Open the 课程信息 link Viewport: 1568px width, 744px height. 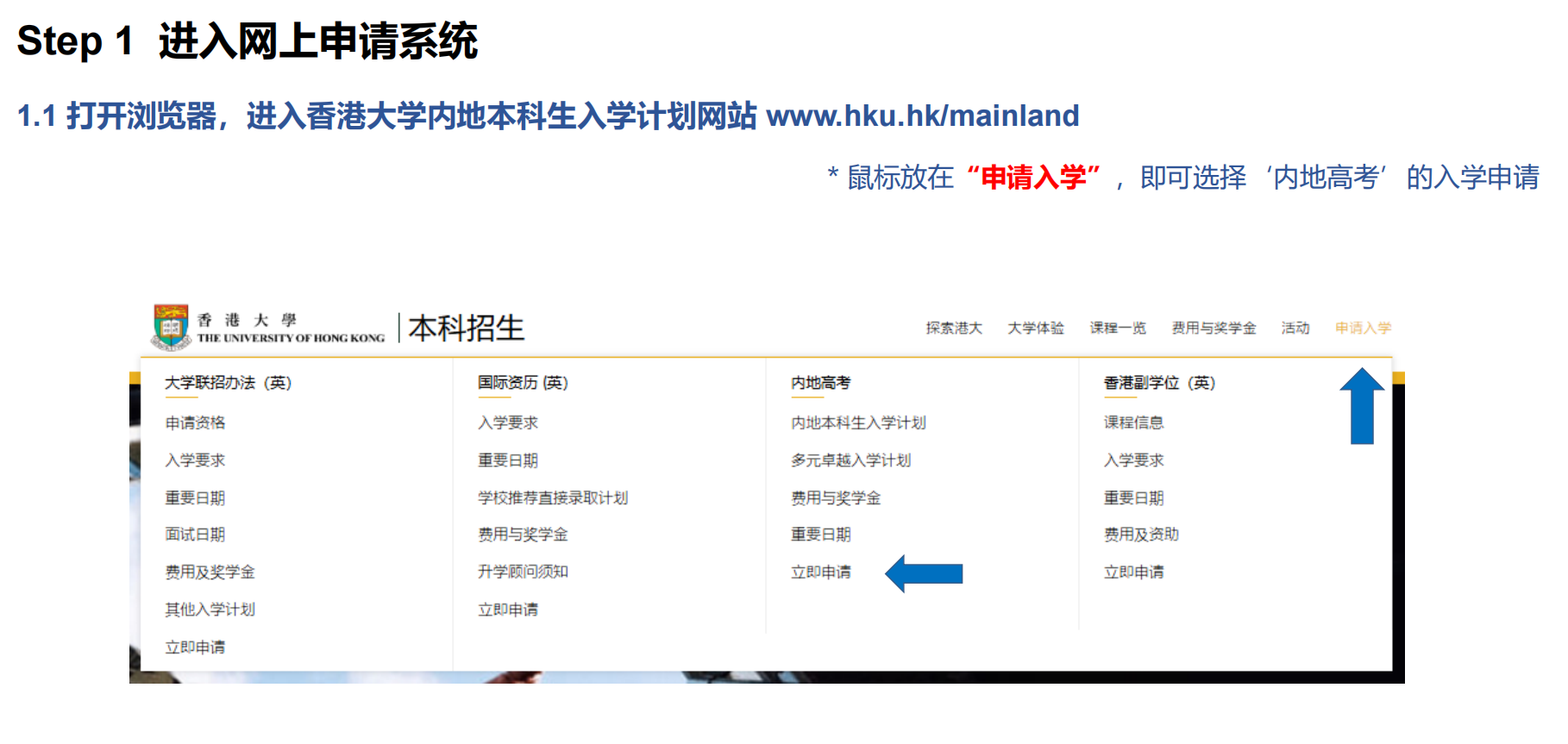1133,422
